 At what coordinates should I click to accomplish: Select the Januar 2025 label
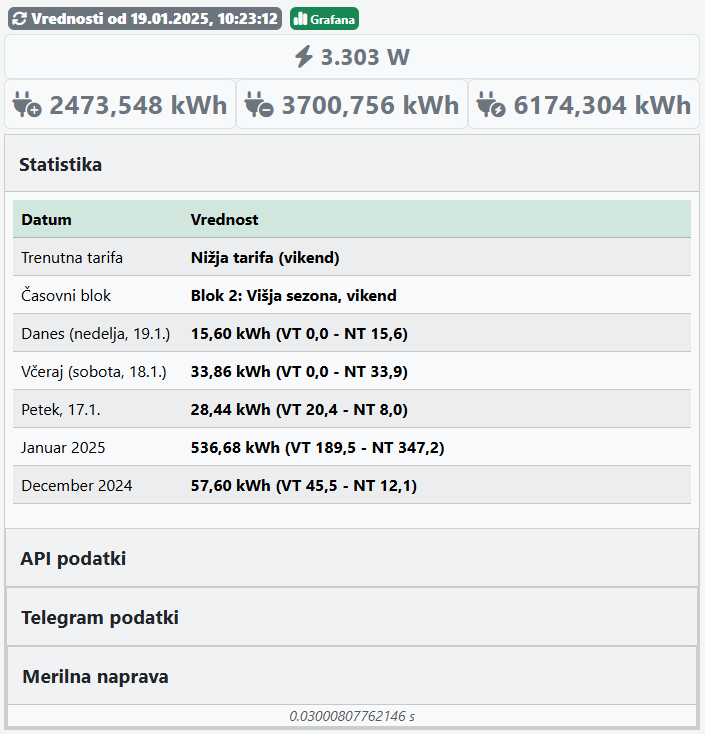click(x=63, y=448)
